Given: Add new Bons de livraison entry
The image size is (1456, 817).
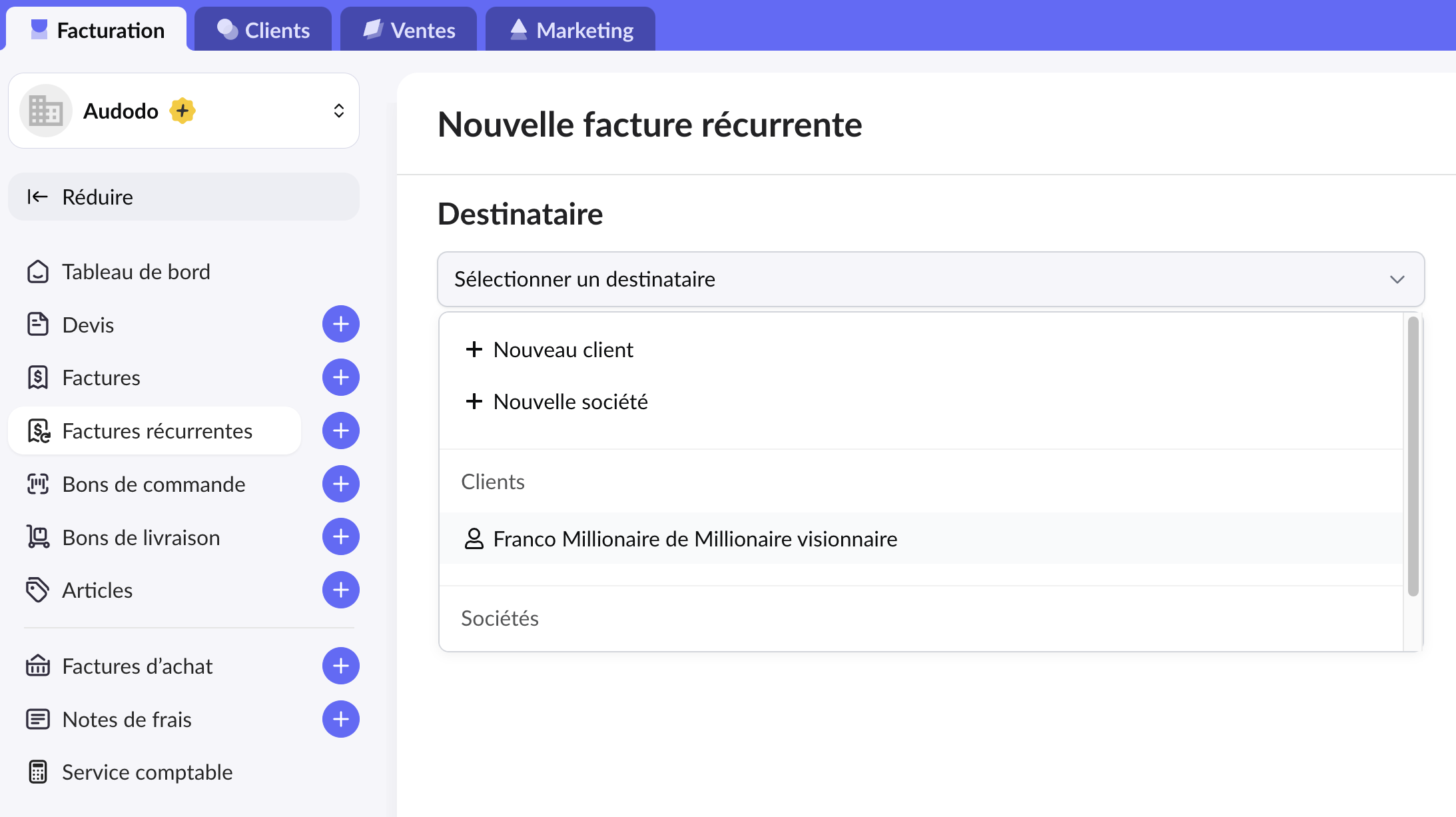Looking at the screenshot, I should point(340,537).
